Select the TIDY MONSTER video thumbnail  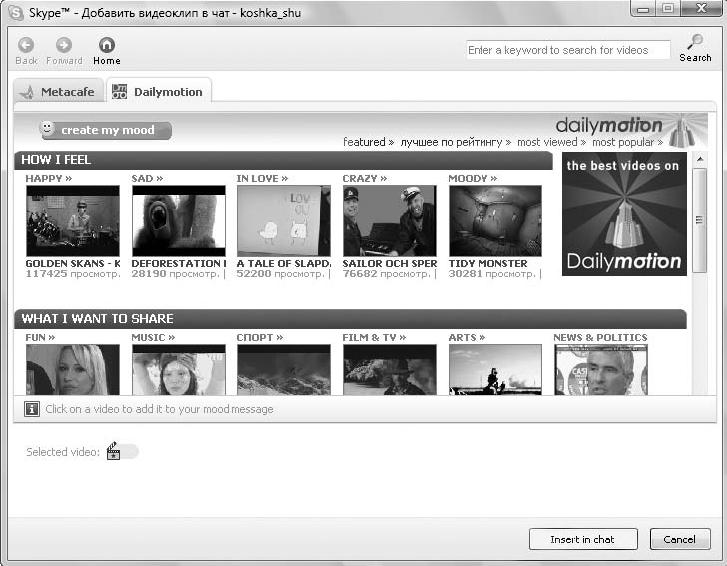tap(495, 221)
